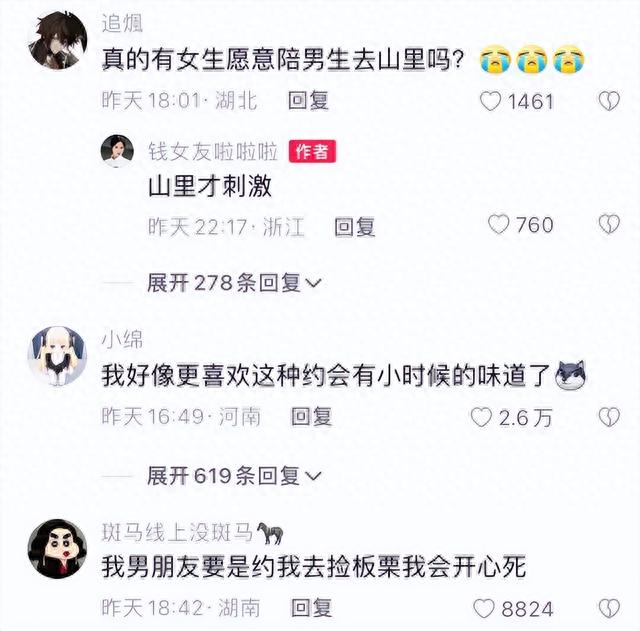Expand 278 replies

(x=234, y=283)
